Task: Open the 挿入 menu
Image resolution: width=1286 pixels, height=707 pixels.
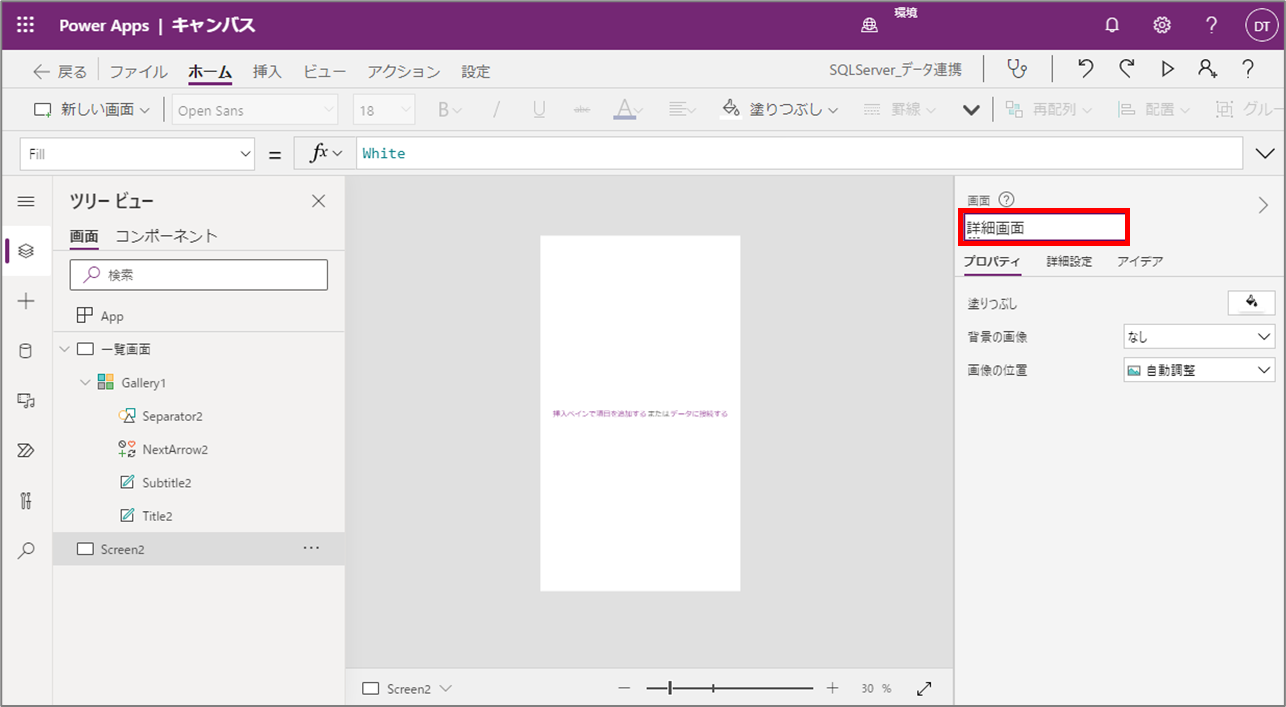Action: 267,72
